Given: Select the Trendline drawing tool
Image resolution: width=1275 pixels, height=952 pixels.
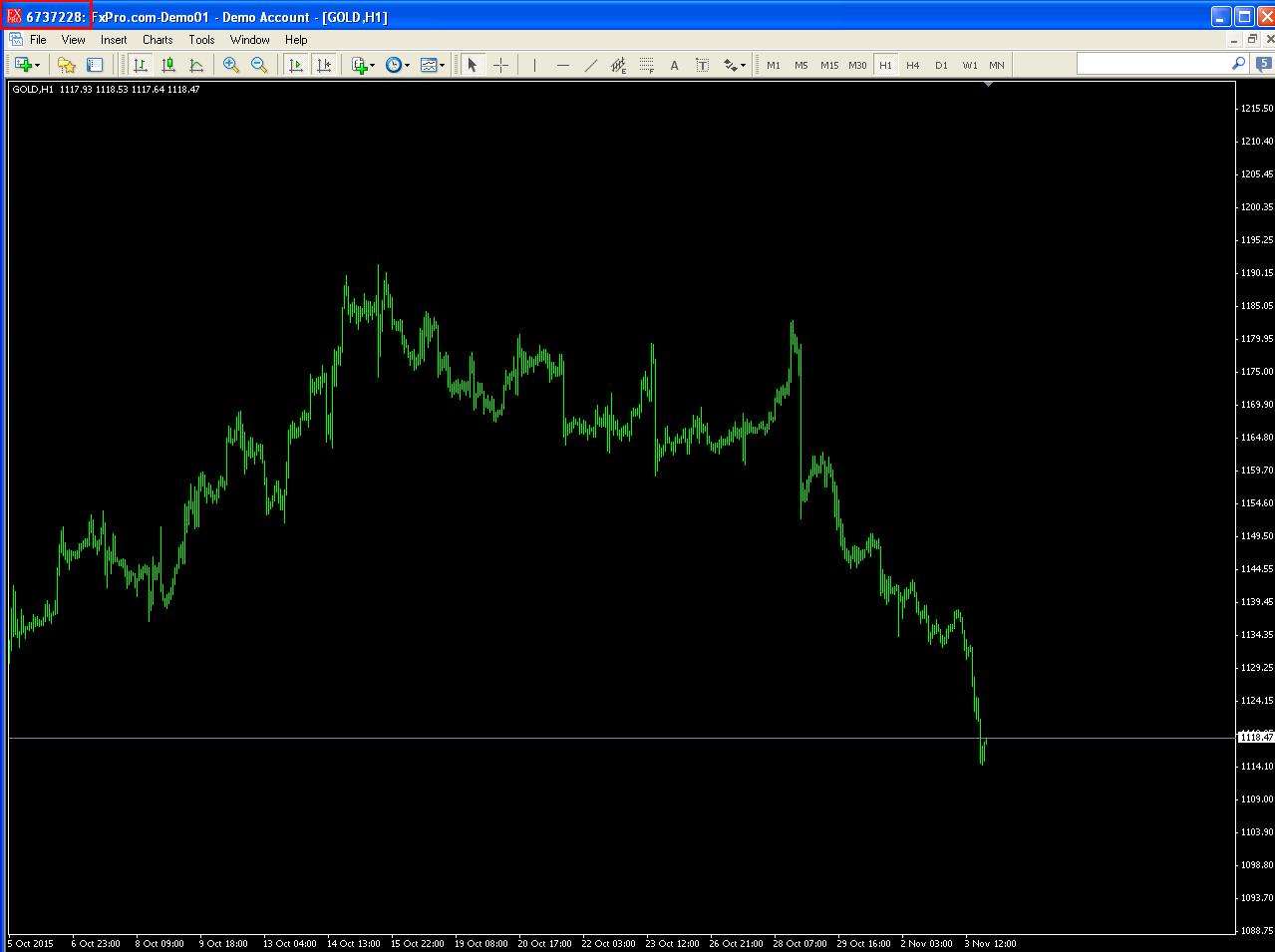Looking at the screenshot, I should [591, 65].
